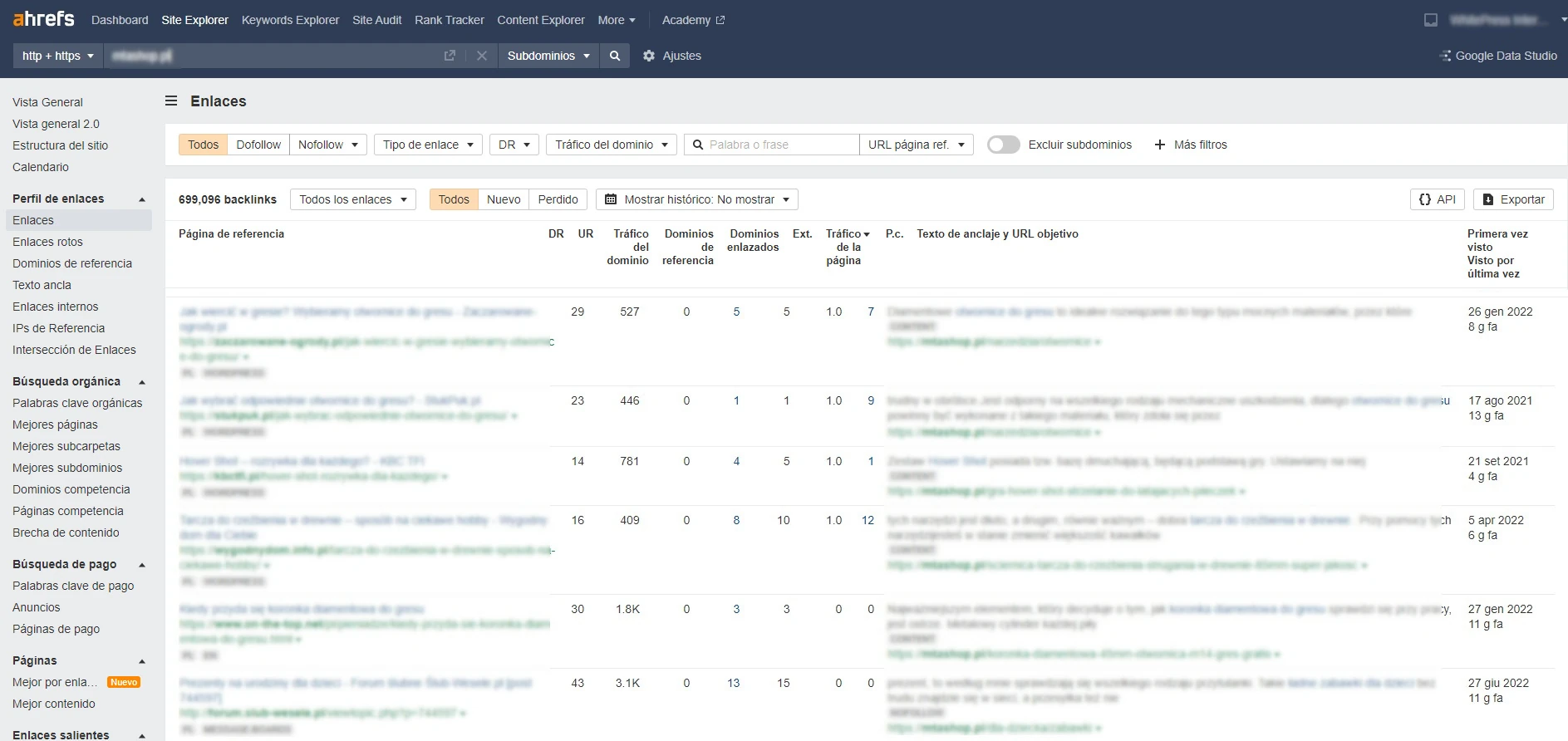1568x741 pixels.
Task: Open Más filtros
Action: (x=1191, y=145)
